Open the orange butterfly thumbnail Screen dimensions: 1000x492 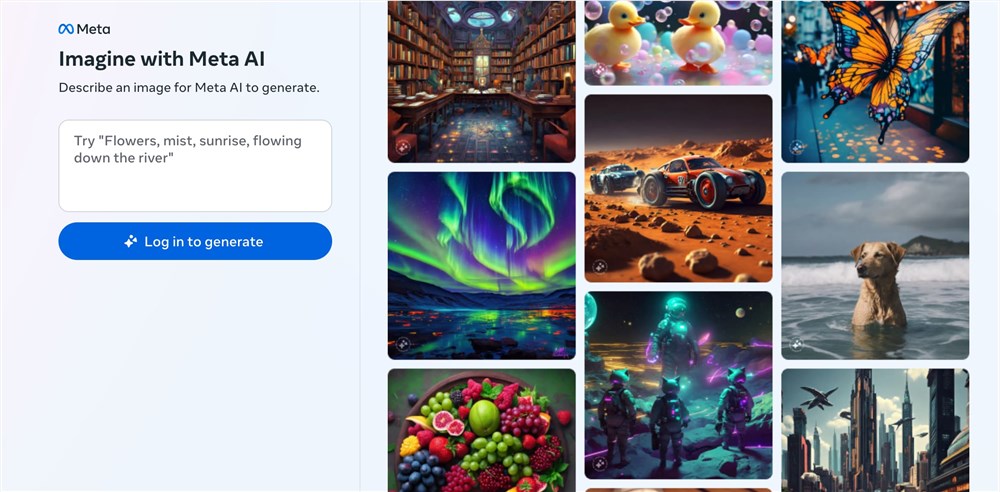(875, 82)
